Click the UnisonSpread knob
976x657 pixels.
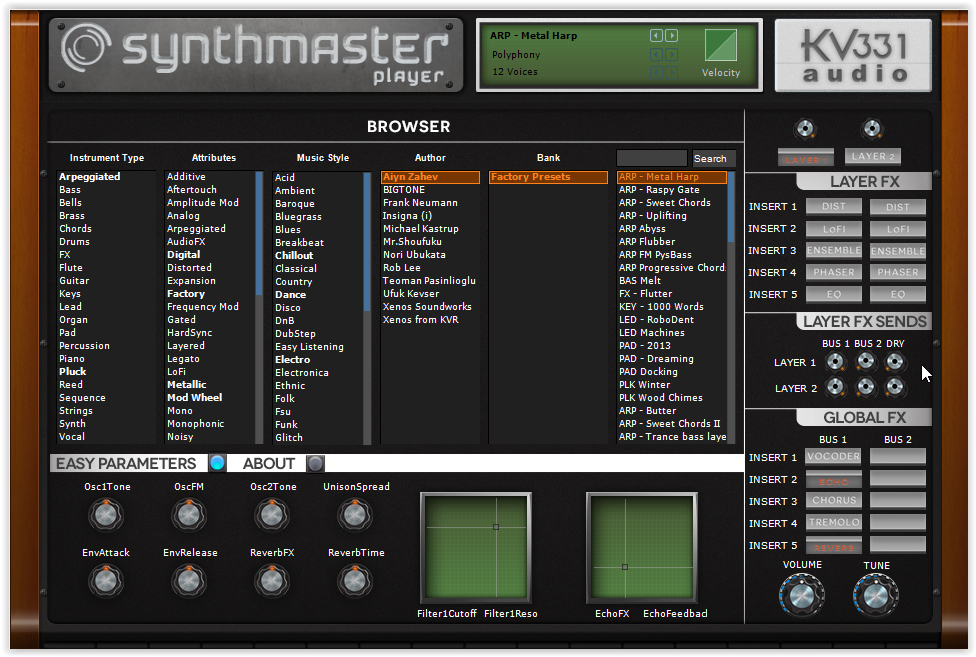tap(355, 515)
